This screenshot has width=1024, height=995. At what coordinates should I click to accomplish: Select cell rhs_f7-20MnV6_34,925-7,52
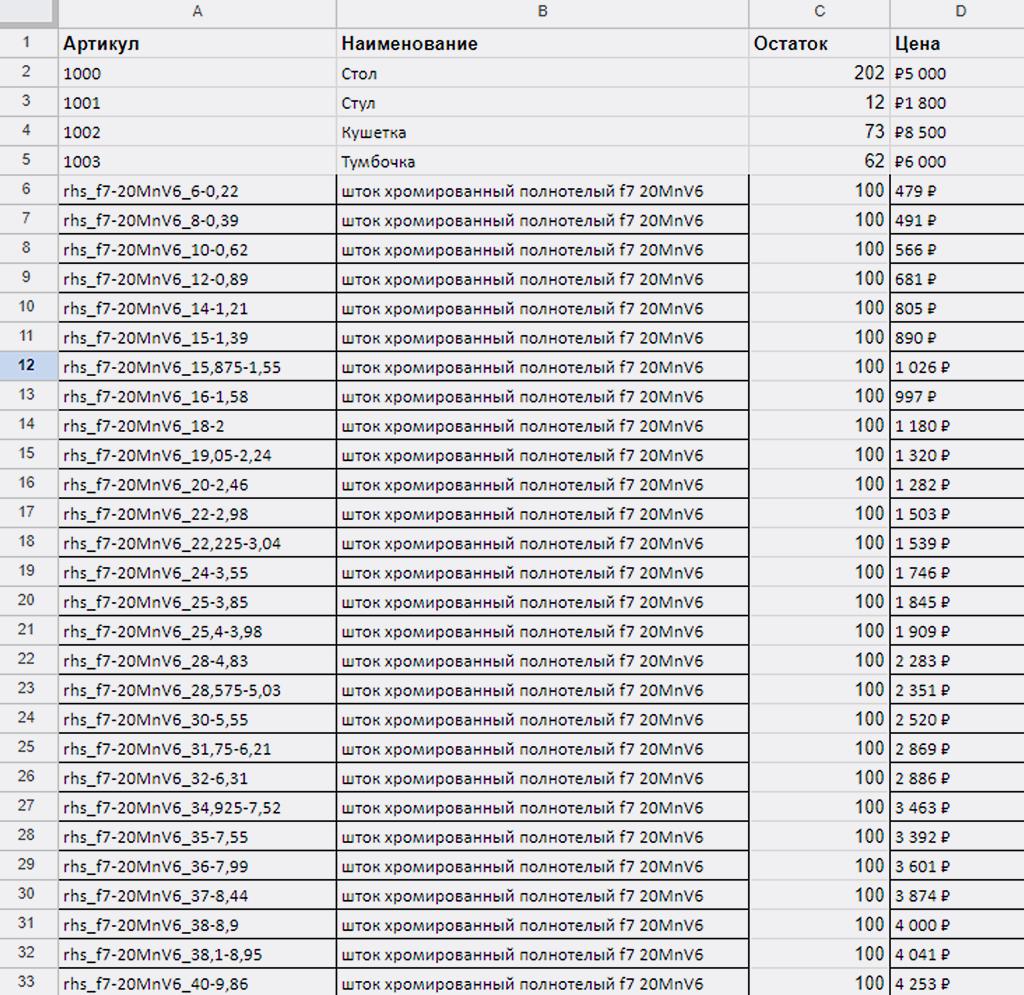(197, 807)
